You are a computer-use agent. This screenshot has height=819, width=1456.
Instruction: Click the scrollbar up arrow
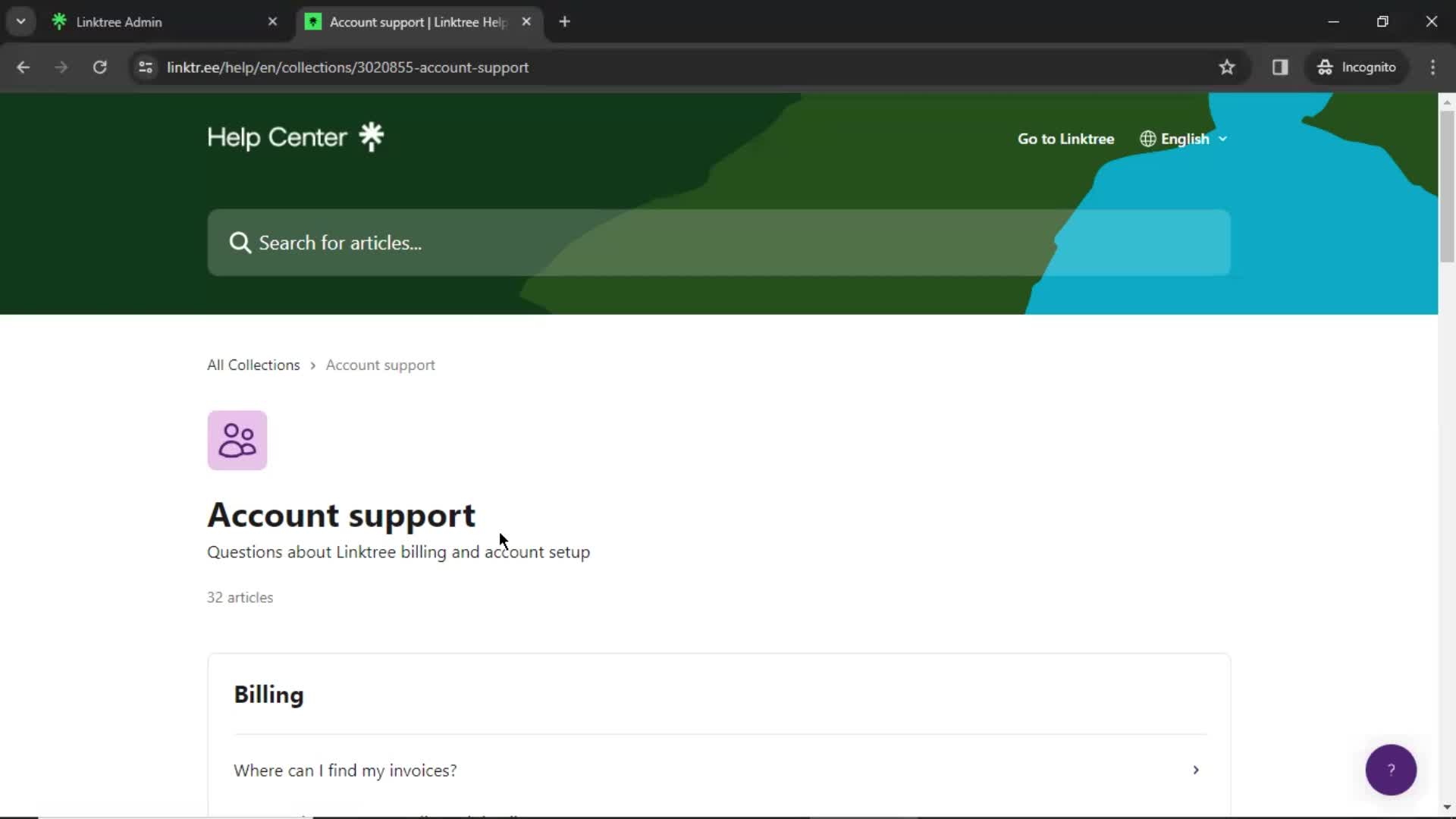coord(1447,101)
